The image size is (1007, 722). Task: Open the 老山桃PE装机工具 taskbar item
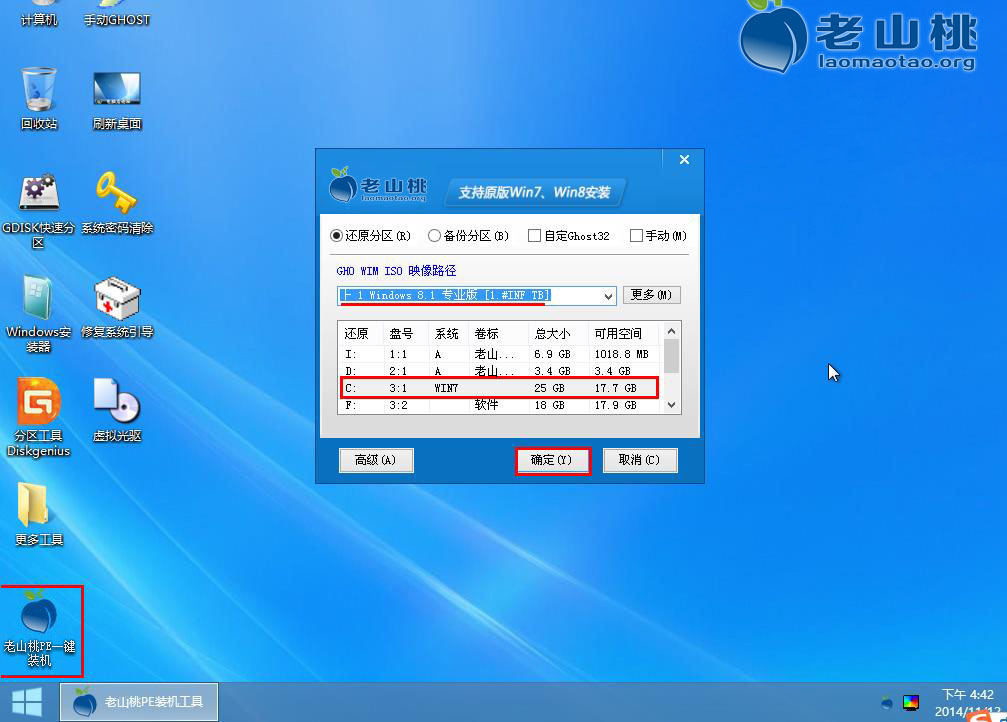[x=138, y=701]
